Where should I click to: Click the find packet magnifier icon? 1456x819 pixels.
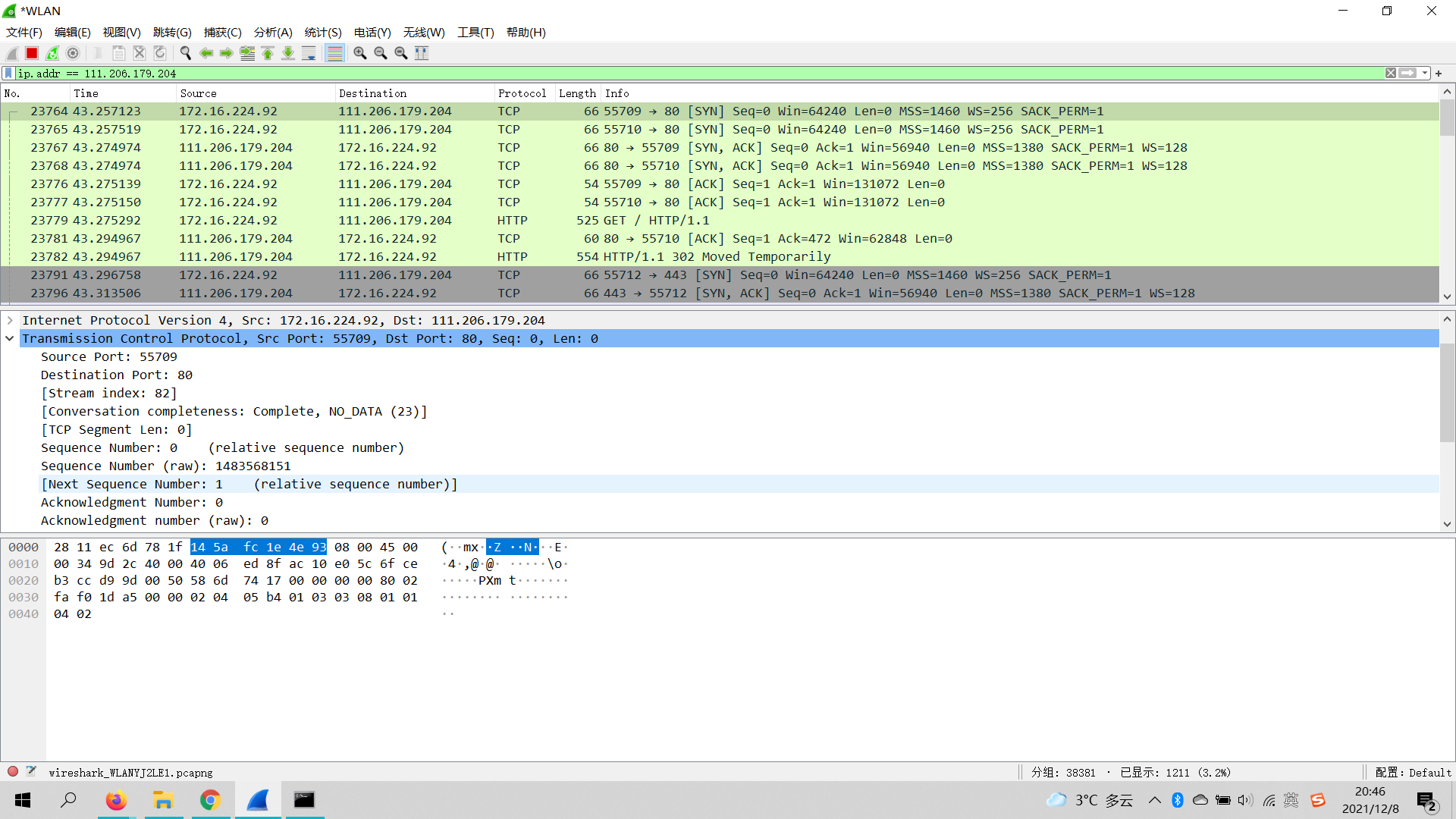click(185, 53)
